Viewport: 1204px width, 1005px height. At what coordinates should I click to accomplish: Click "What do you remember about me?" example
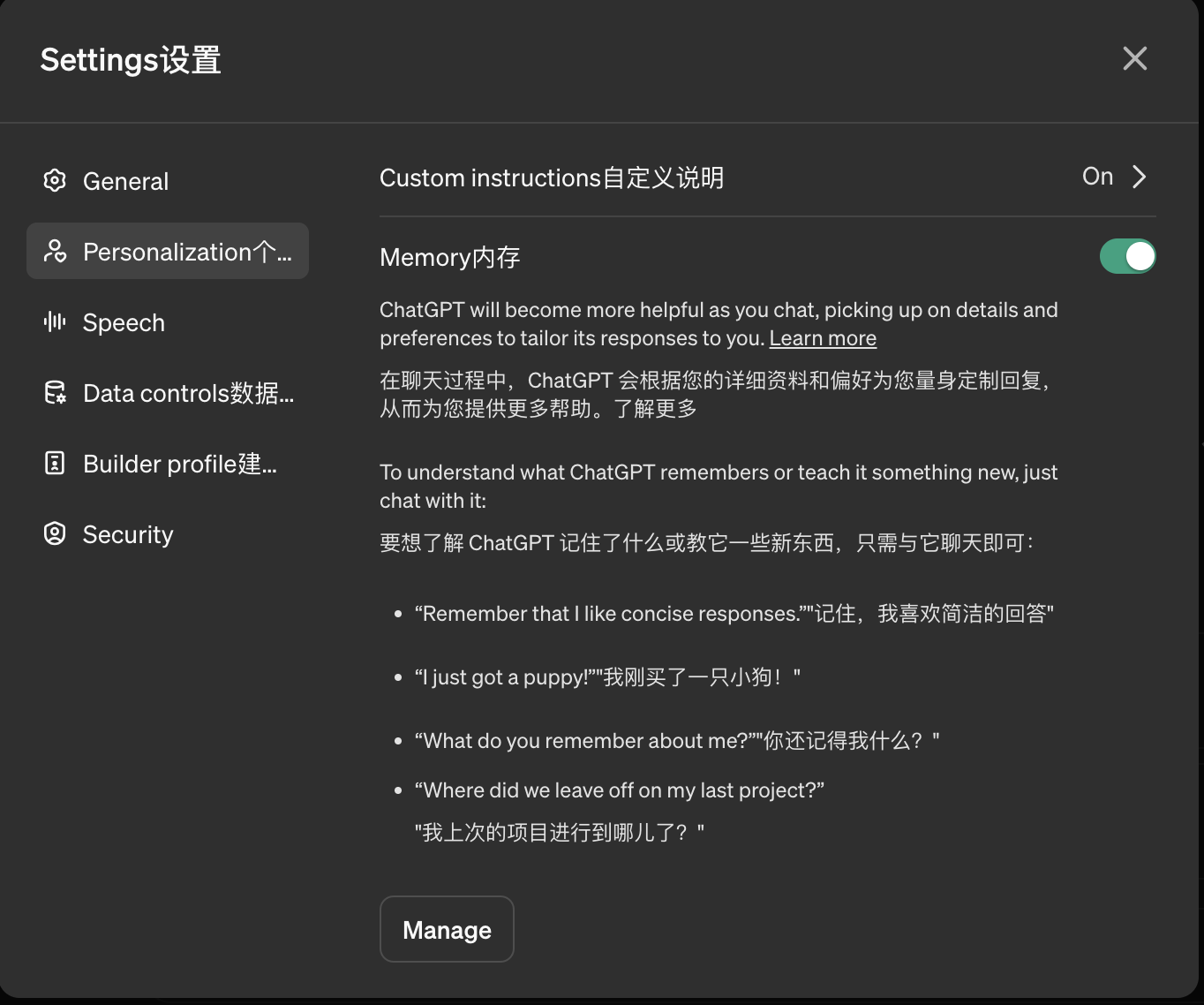coord(677,740)
